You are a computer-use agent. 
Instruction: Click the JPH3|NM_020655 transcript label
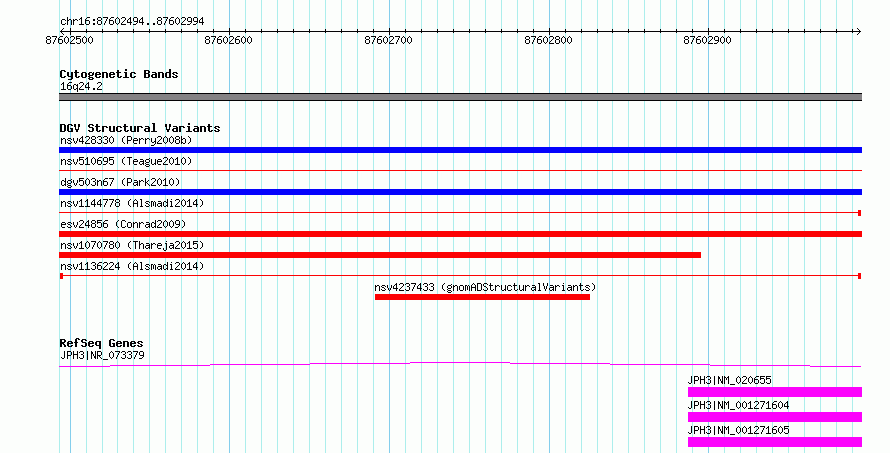pyautogui.click(x=729, y=380)
